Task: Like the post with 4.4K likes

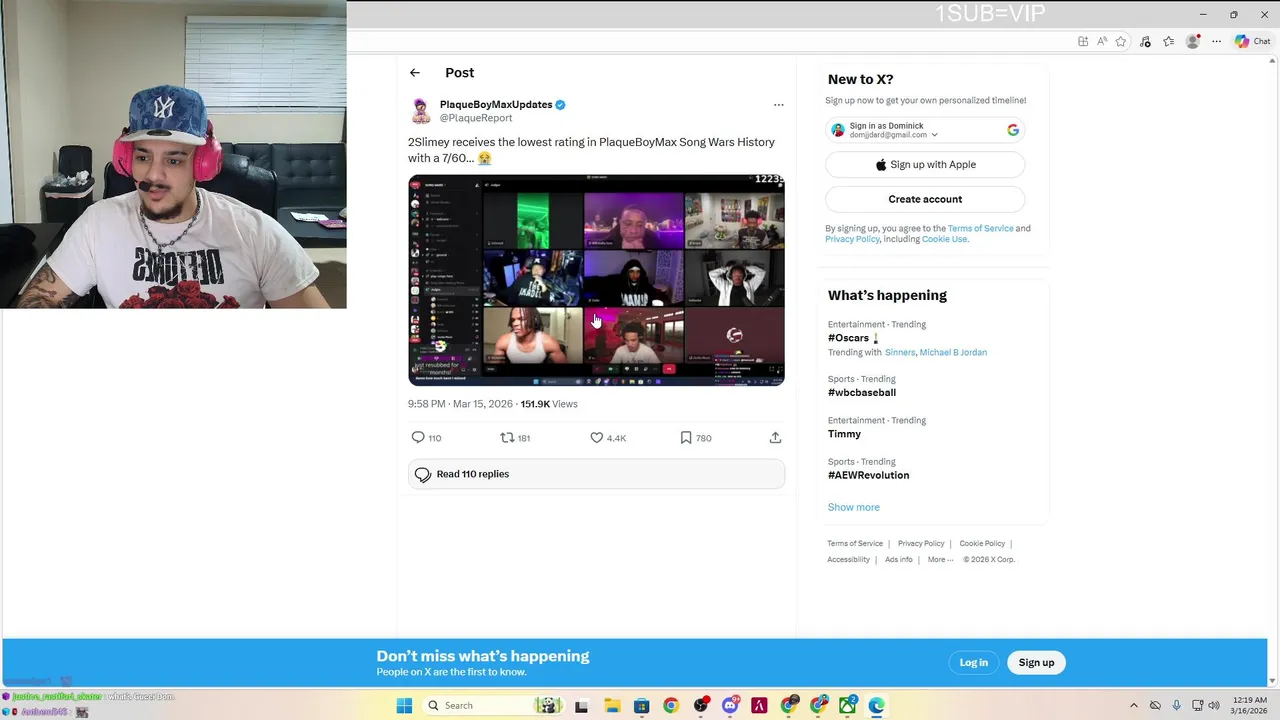Action: (596, 438)
